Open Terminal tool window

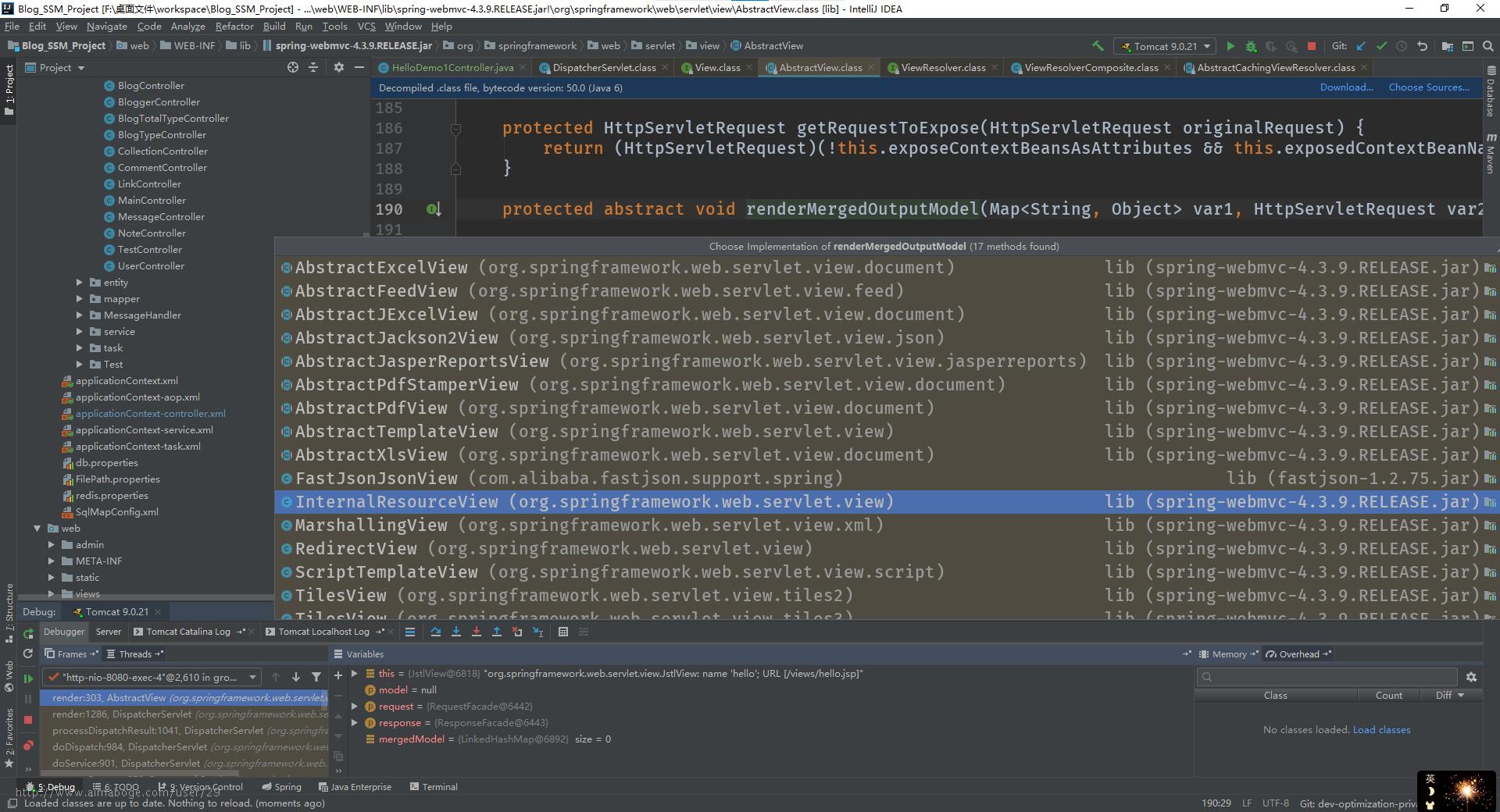click(x=434, y=787)
